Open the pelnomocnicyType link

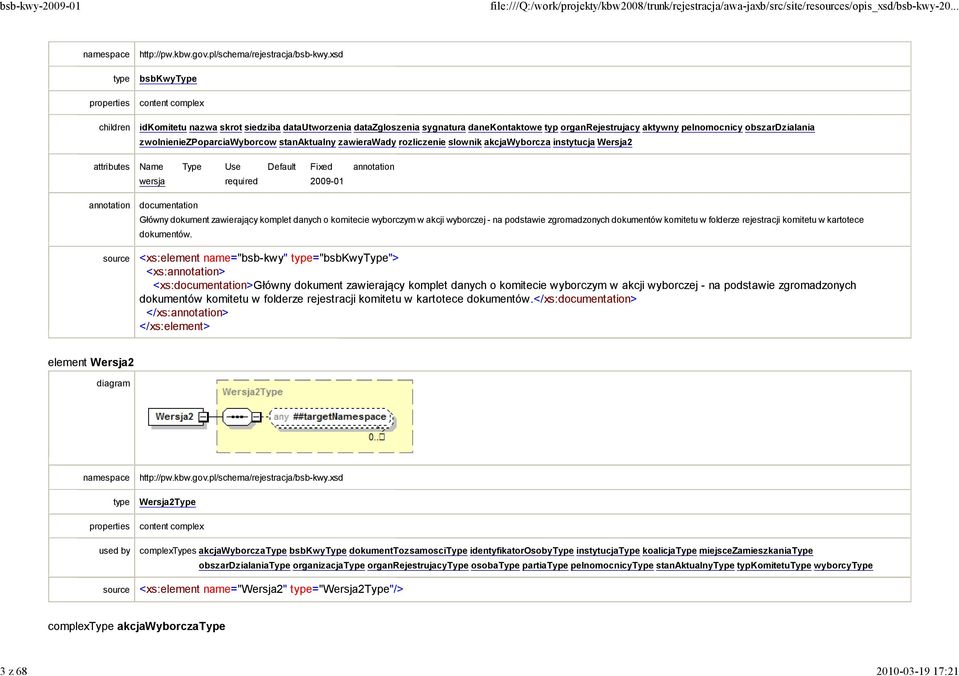tap(612, 565)
